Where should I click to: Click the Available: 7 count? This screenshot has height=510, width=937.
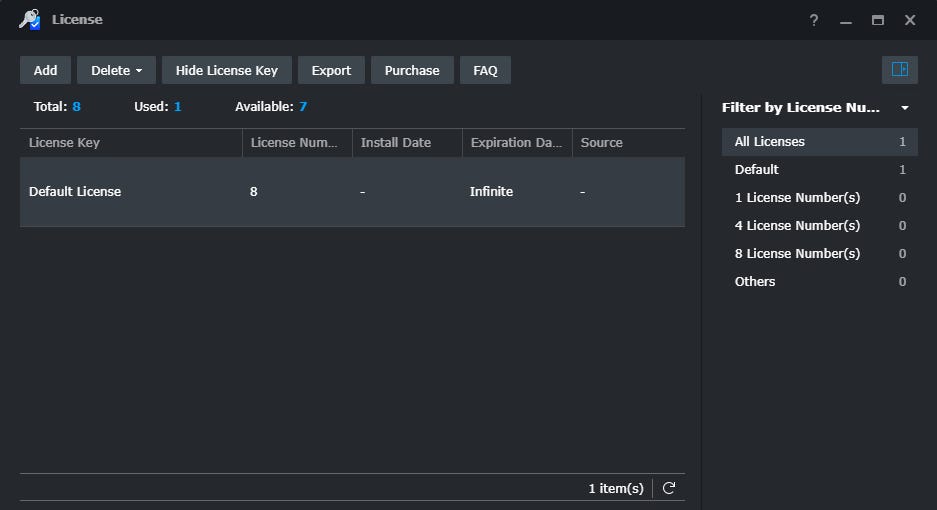tap(271, 106)
